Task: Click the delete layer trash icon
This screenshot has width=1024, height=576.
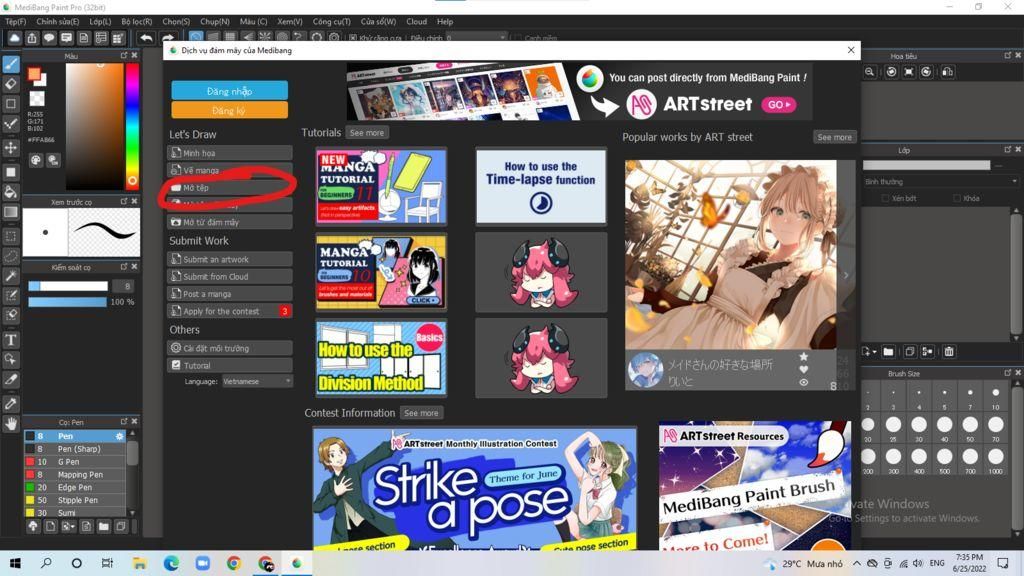Action: point(949,351)
